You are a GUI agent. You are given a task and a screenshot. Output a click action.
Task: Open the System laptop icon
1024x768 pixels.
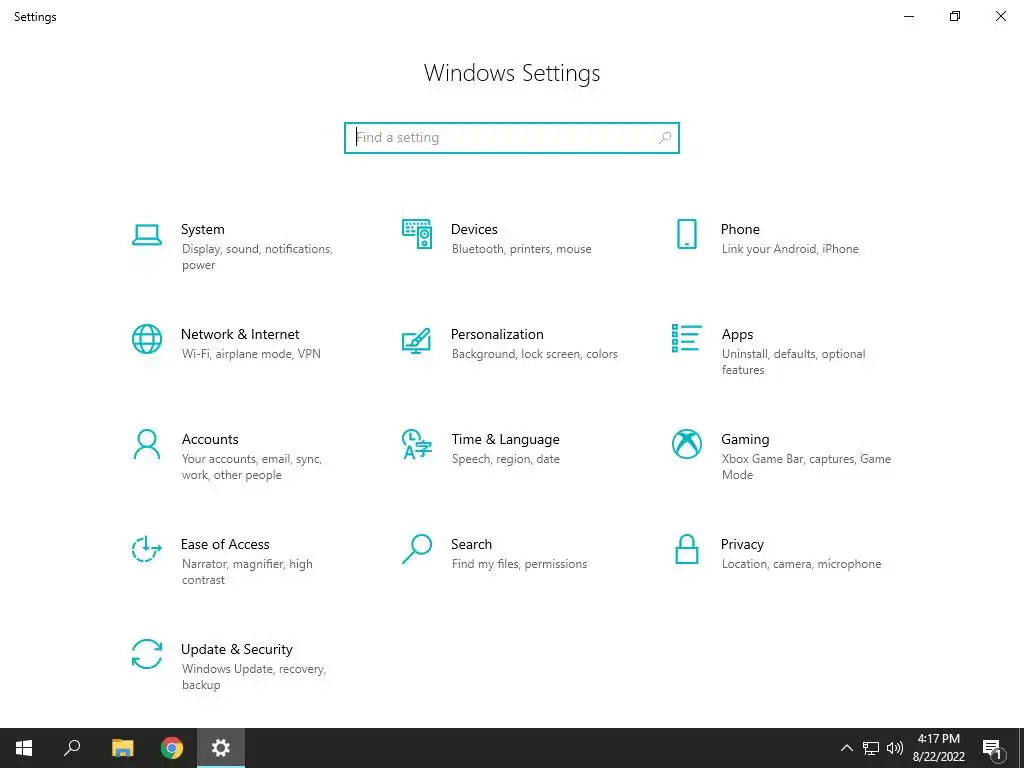[146, 235]
